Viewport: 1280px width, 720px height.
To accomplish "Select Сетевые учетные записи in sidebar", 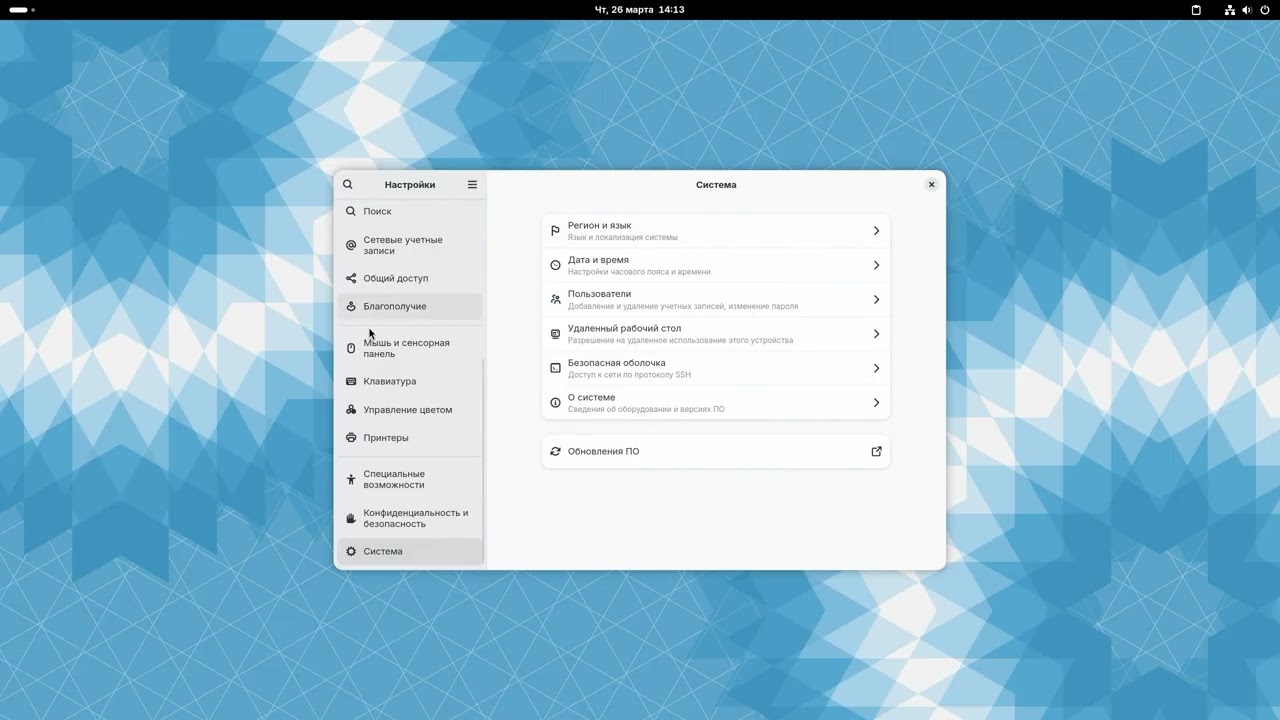I will pyautogui.click(x=410, y=245).
